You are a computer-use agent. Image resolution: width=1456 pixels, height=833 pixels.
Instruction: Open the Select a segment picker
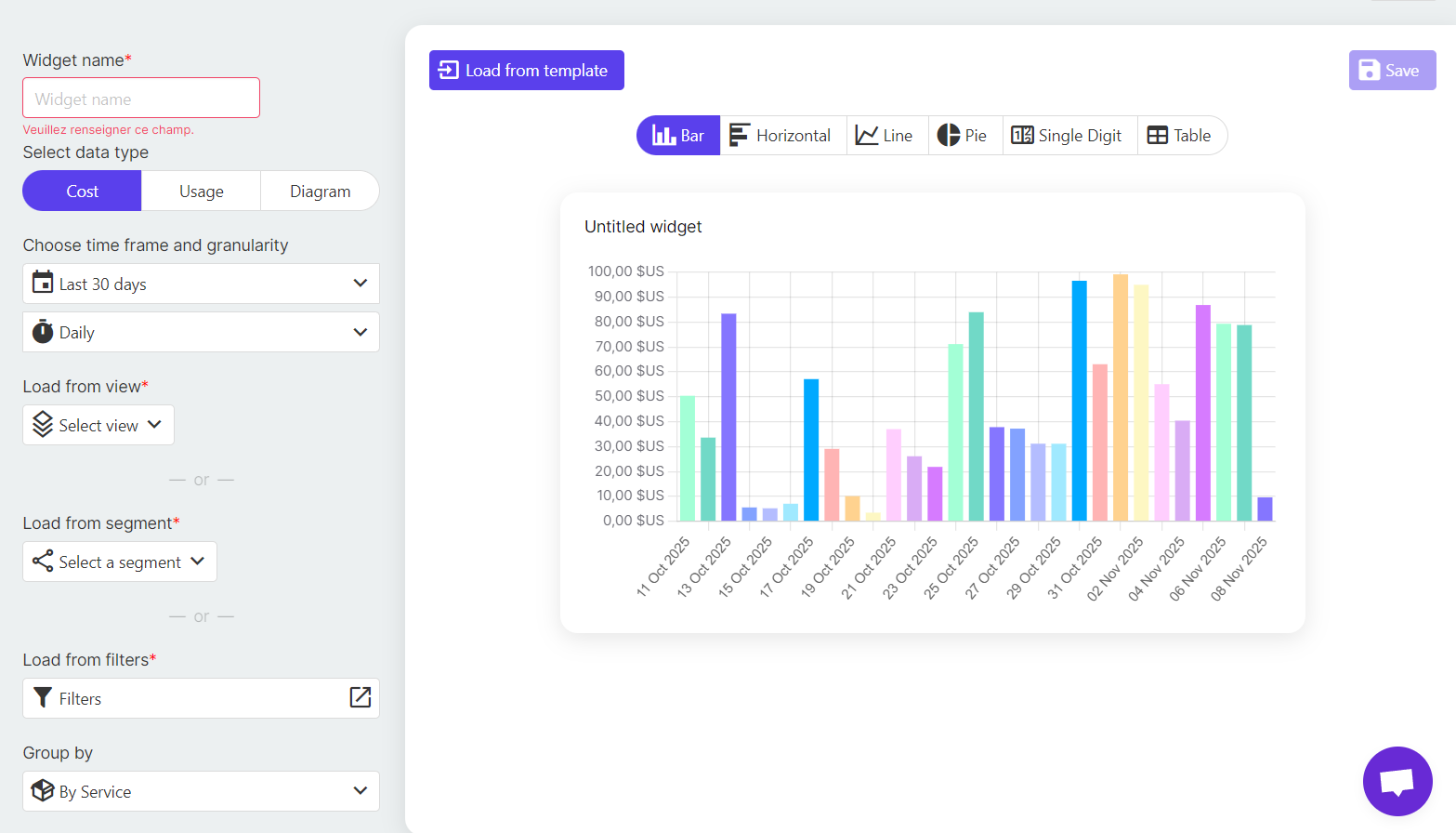119,562
